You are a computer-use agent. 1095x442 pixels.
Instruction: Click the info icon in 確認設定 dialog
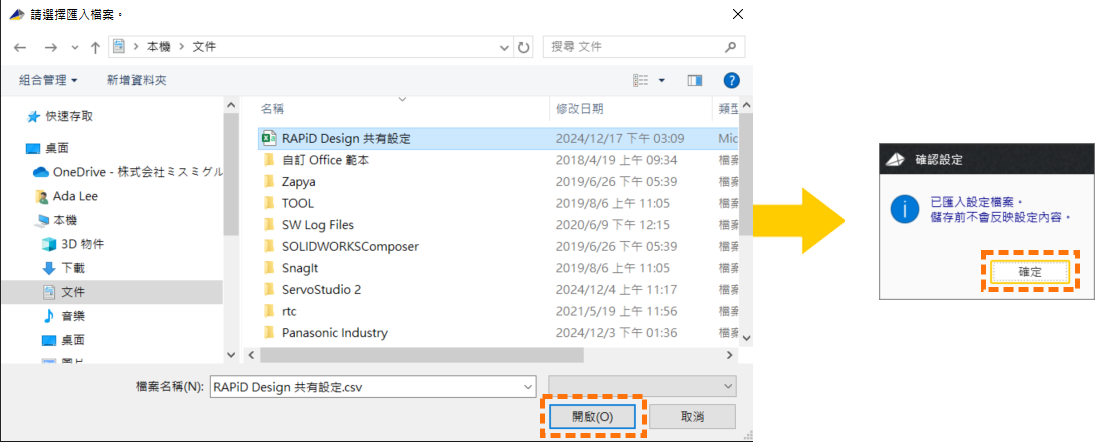906,208
